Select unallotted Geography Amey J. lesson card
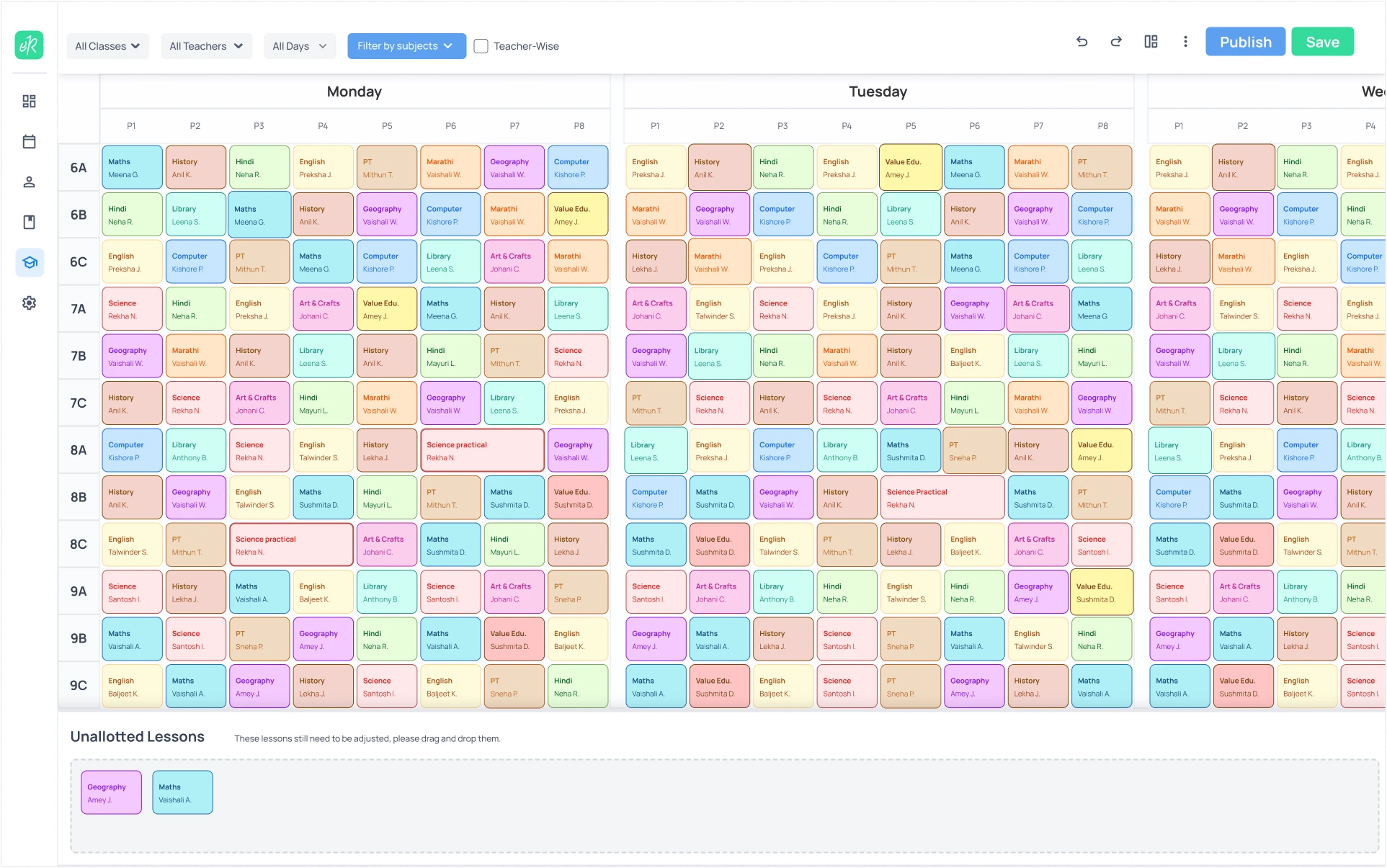Screen dimensions: 1387x868 pyautogui.click(x=112, y=792)
